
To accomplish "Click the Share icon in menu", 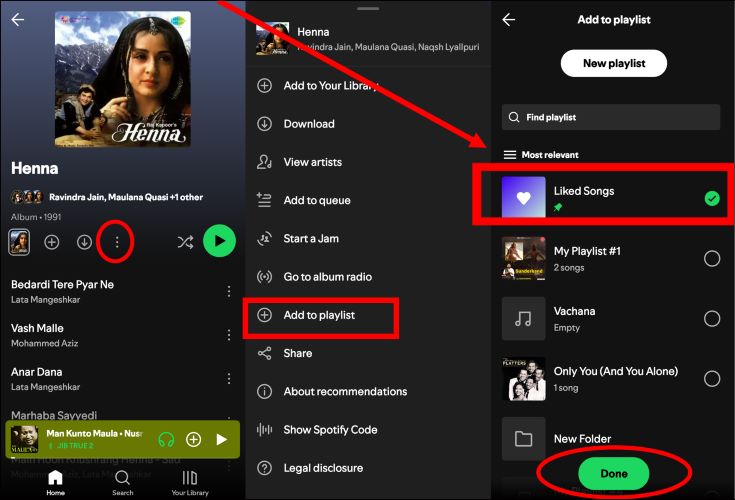I will (x=264, y=353).
